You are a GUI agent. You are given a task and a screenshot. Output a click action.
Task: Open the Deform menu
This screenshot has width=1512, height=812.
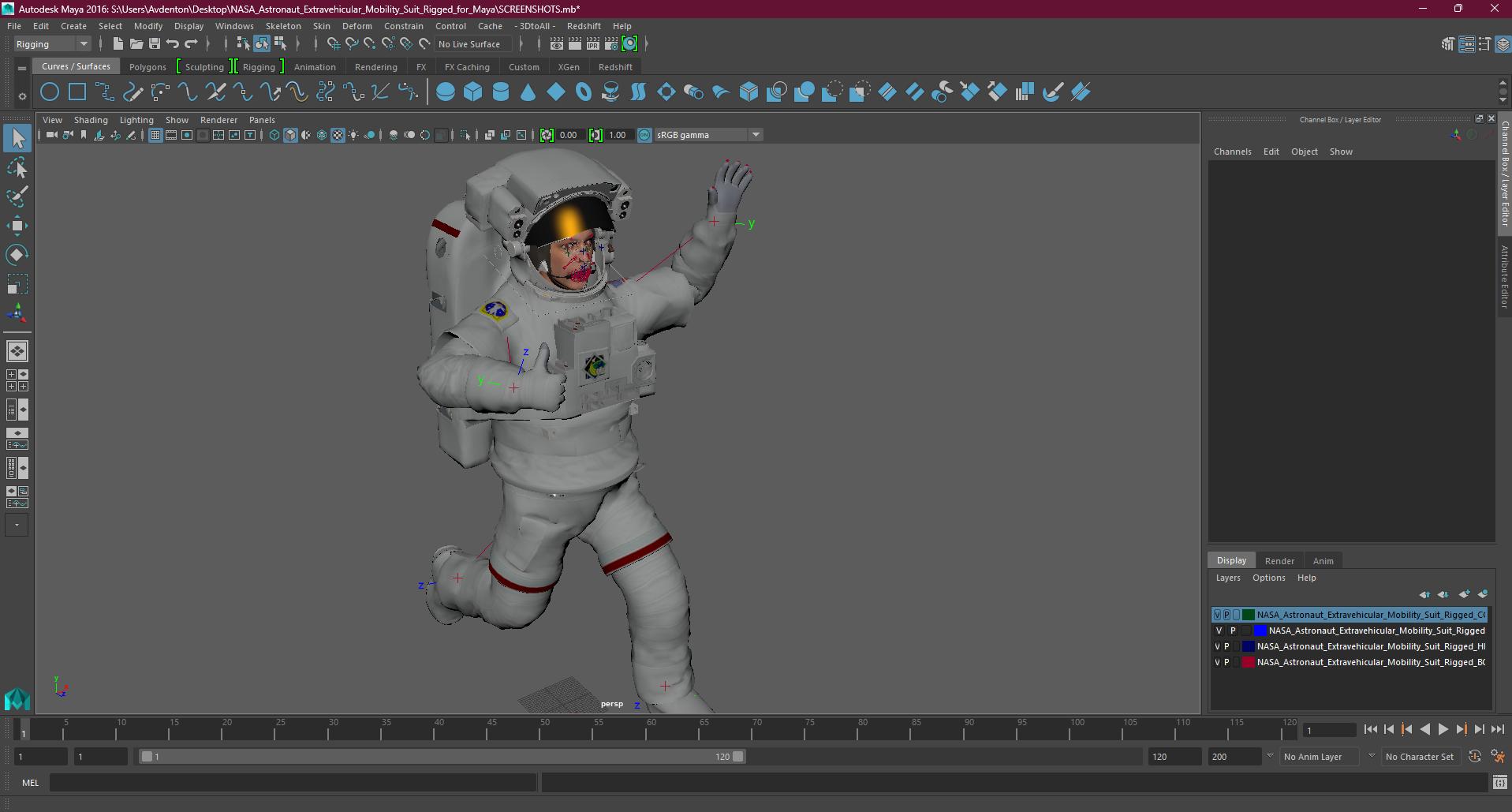[x=357, y=26]
